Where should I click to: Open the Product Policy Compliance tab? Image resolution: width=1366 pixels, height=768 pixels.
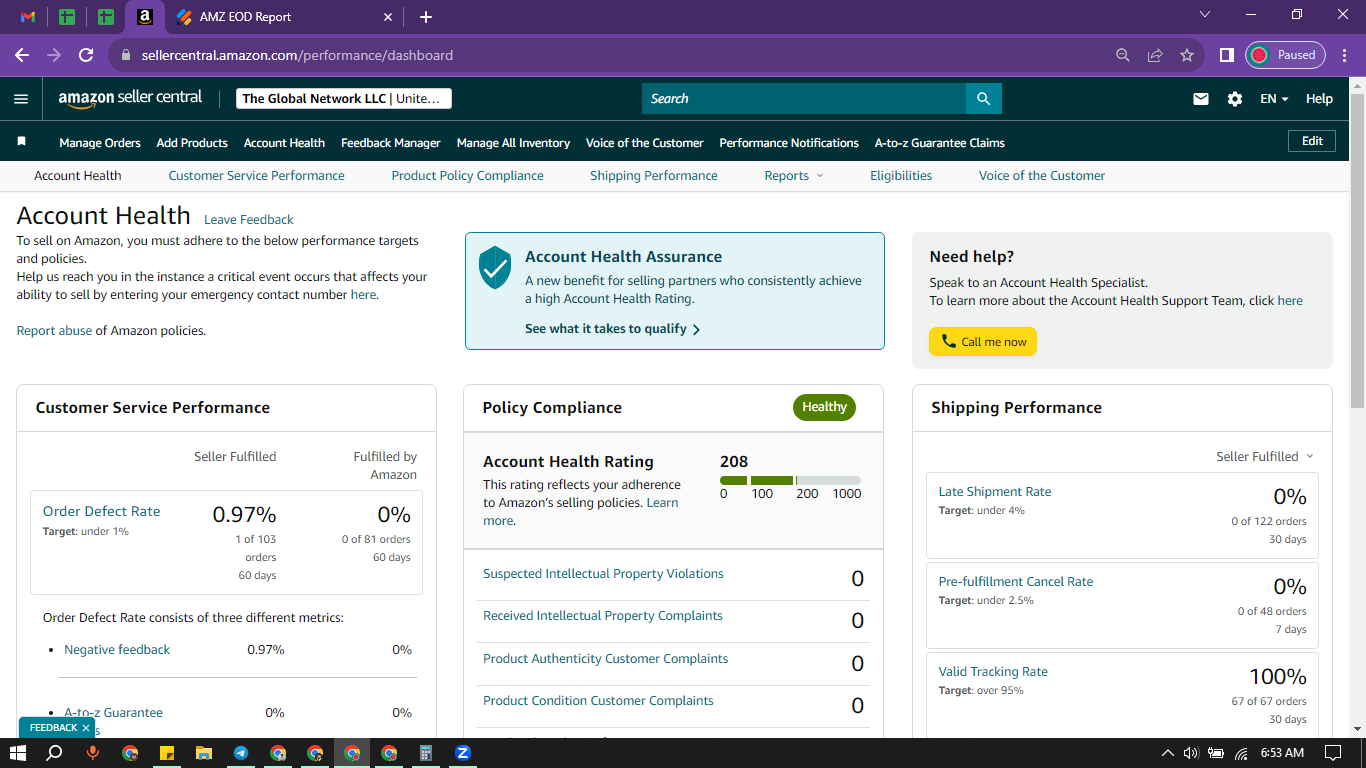[467, 175]
